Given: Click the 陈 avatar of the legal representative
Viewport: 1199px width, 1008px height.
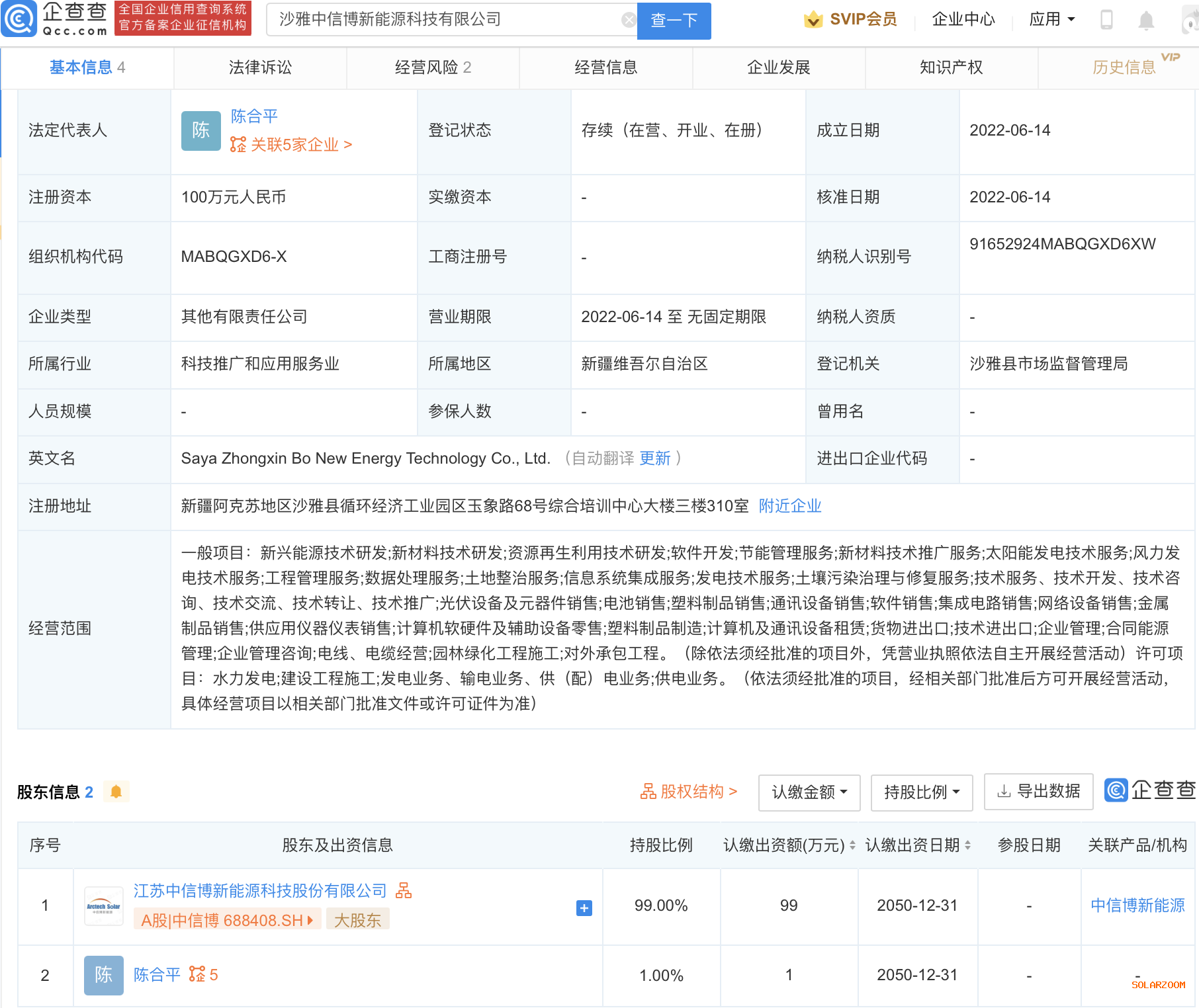Looking at the screenshot, I should pyautogui.click(x=200, y=130).
